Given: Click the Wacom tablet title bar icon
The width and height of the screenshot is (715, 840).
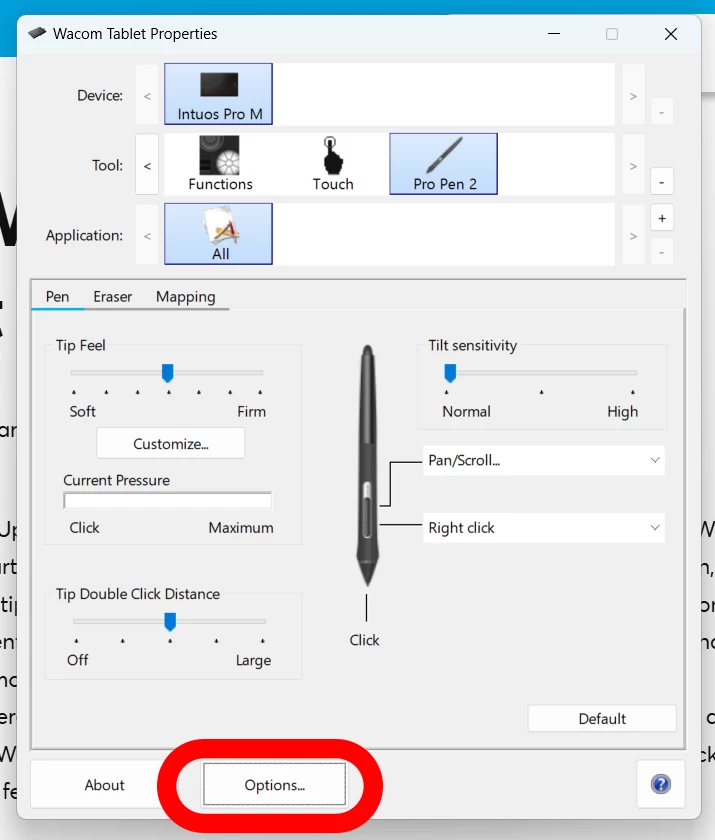Looking at the screenshot, I should point(37,33).
